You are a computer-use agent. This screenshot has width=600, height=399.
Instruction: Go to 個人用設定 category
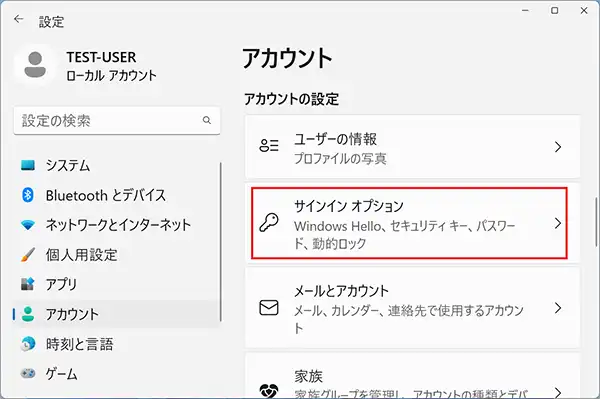tap(117, 254)
